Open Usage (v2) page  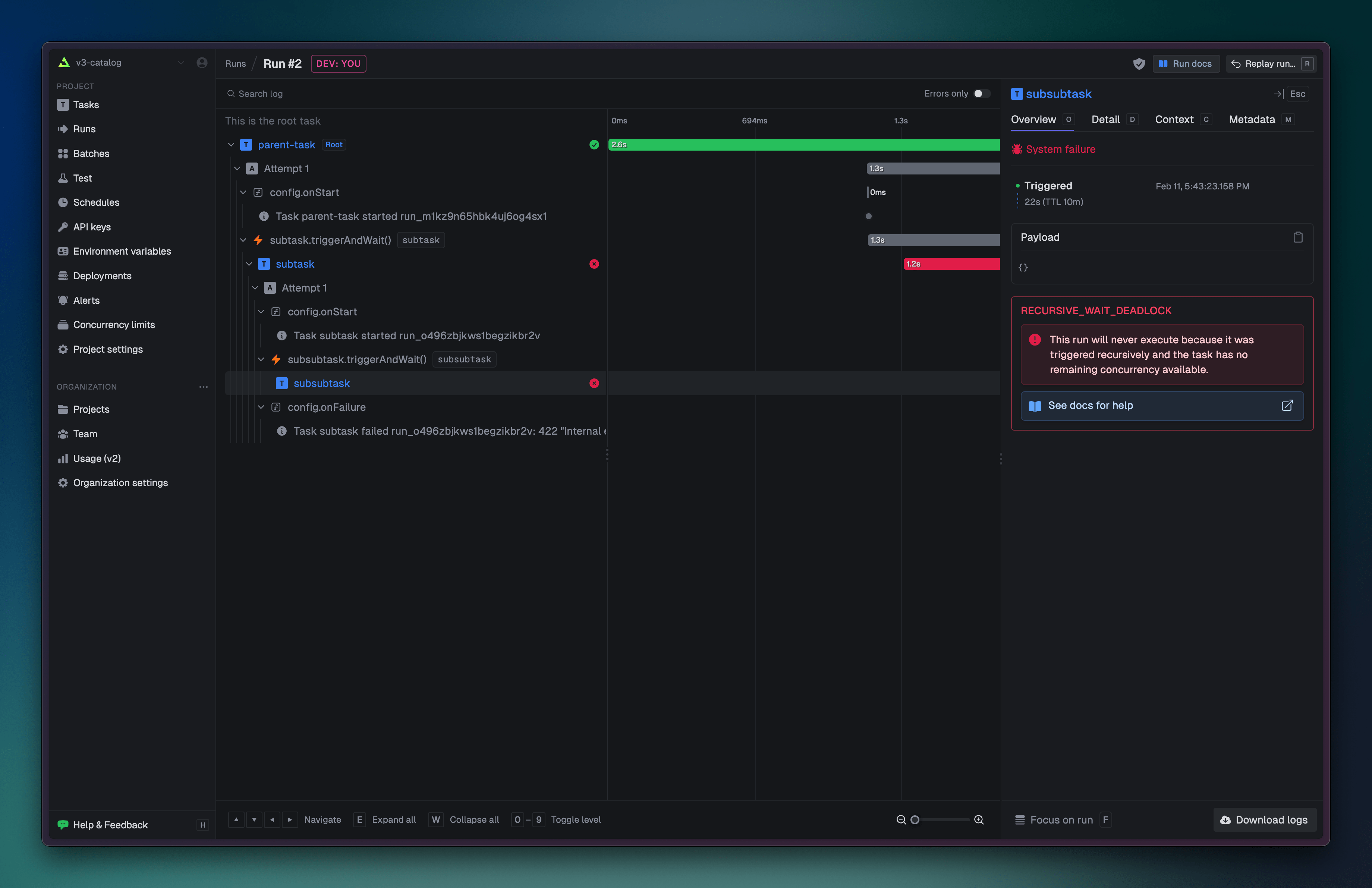pos(89,459)
